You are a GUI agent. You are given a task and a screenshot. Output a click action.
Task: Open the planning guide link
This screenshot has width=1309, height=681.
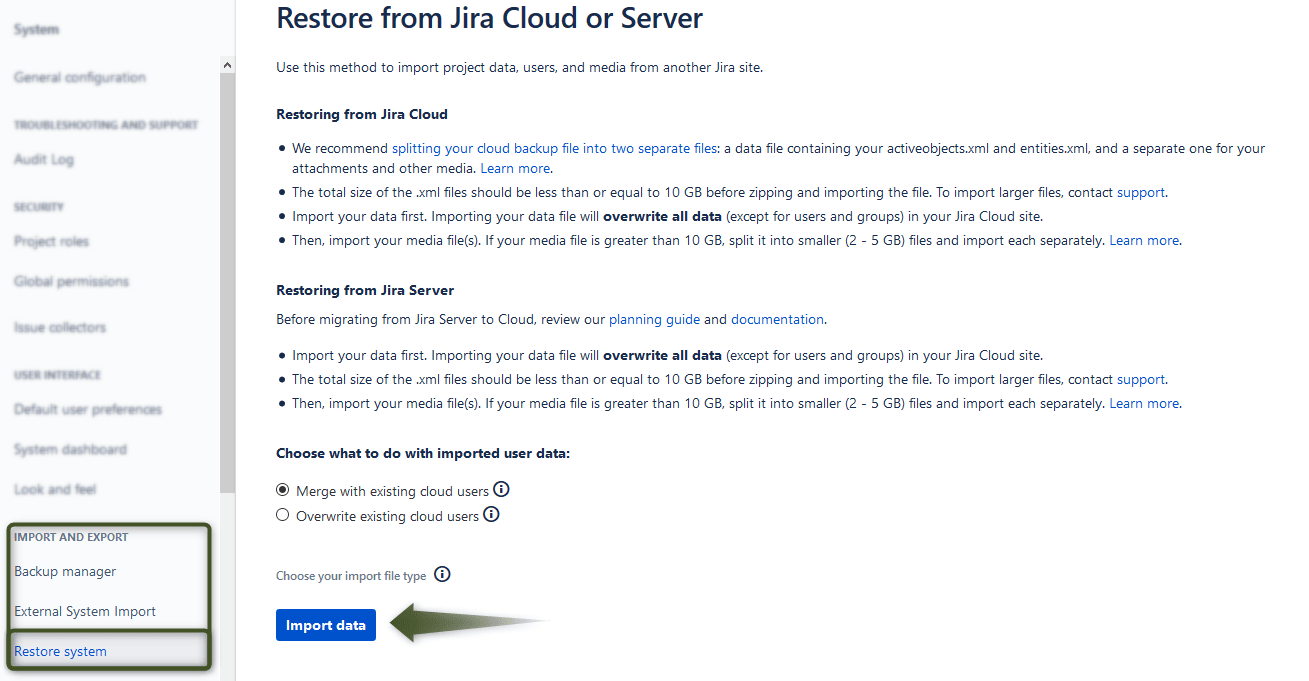click(654, 319)
